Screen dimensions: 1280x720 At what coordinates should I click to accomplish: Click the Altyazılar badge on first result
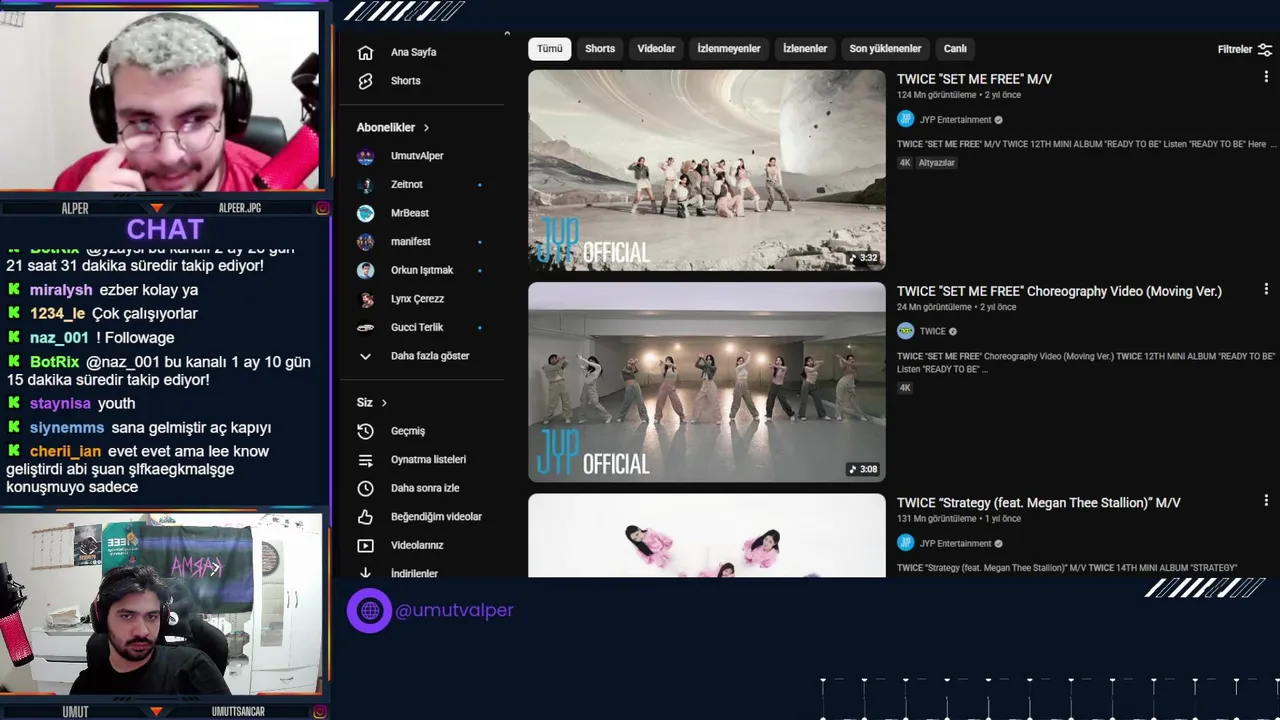coord(937,163)
